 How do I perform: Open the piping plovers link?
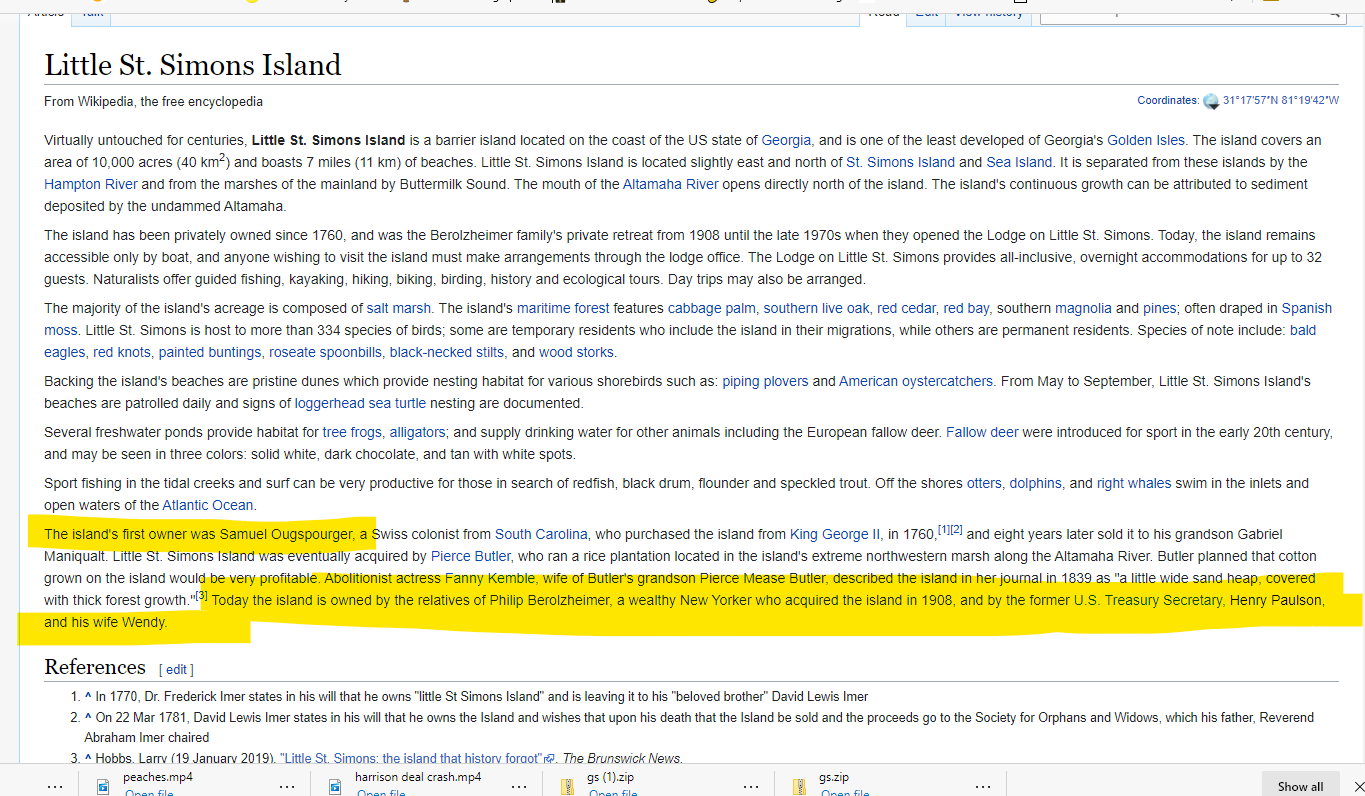click(765, 381)
